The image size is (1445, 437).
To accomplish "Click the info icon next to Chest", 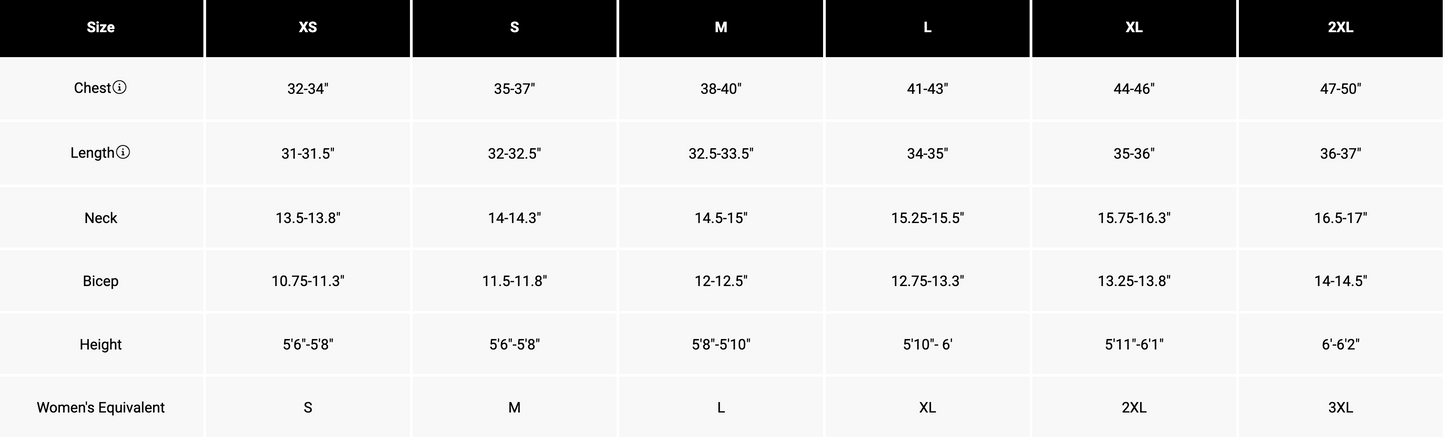I will (120, 87).
